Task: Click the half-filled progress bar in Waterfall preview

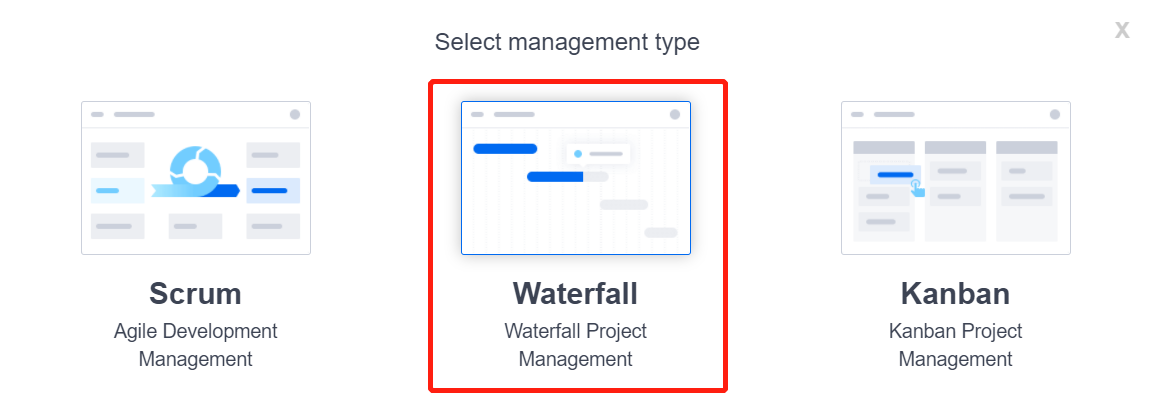Action: click(x=566, y=177)
